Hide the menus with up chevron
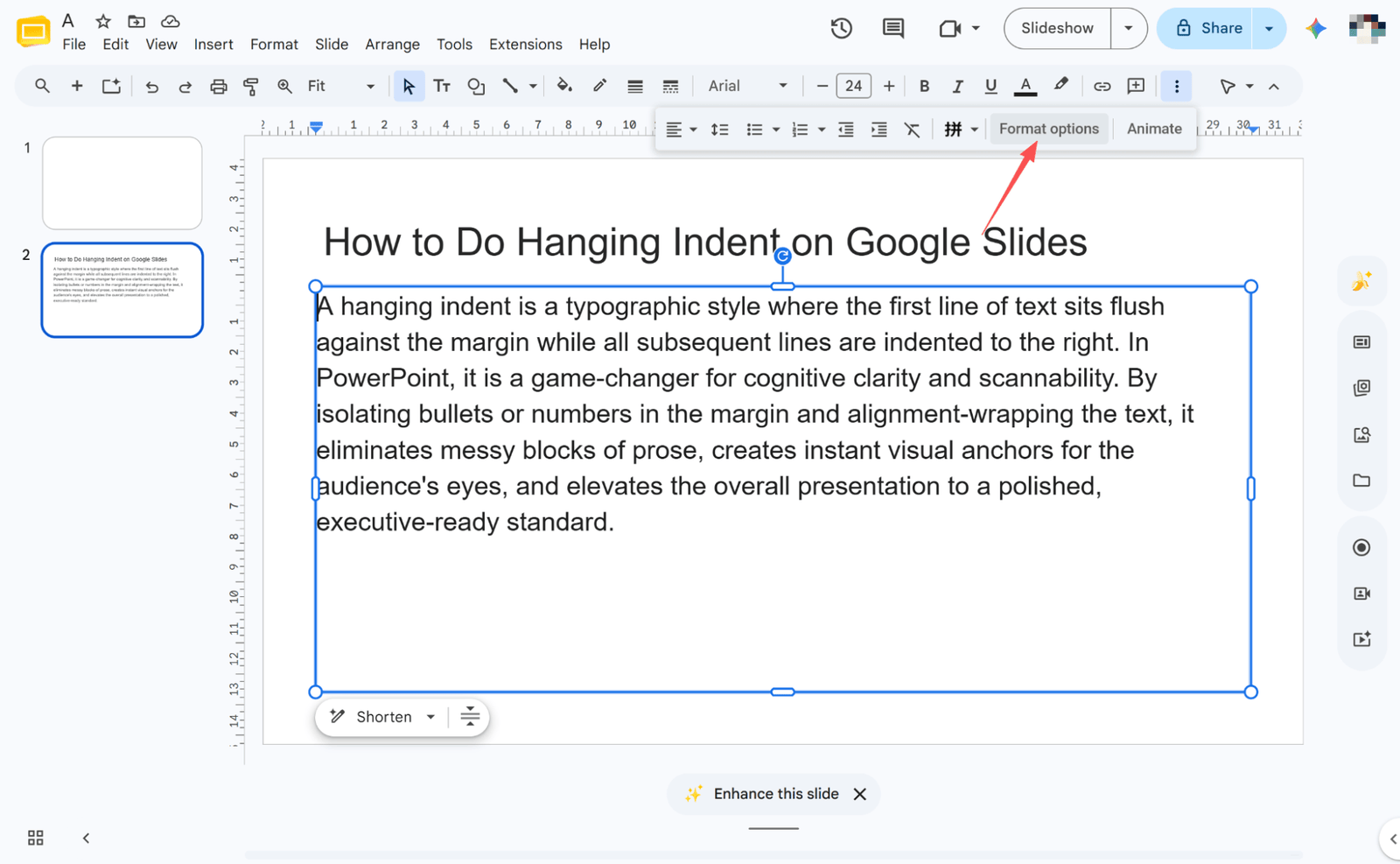This screenshot has width=1400, height=864. click(x=1274, y=86)
